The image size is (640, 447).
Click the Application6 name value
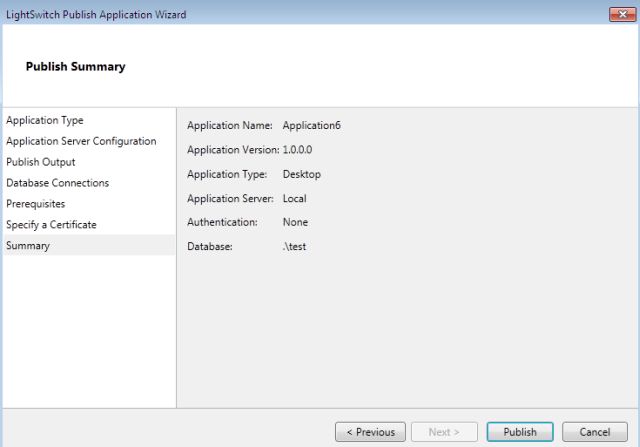tap(311, 125)
